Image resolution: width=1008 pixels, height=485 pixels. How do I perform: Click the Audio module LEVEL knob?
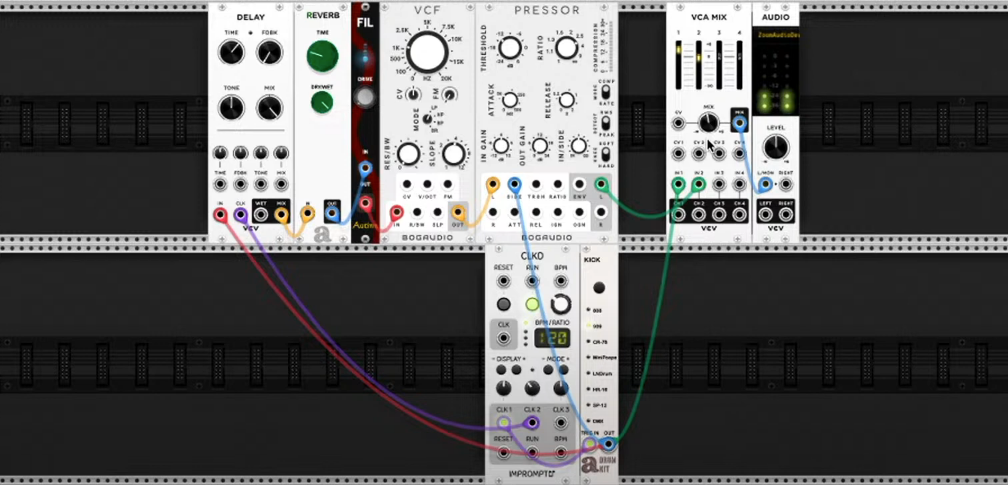coord(776,147)
